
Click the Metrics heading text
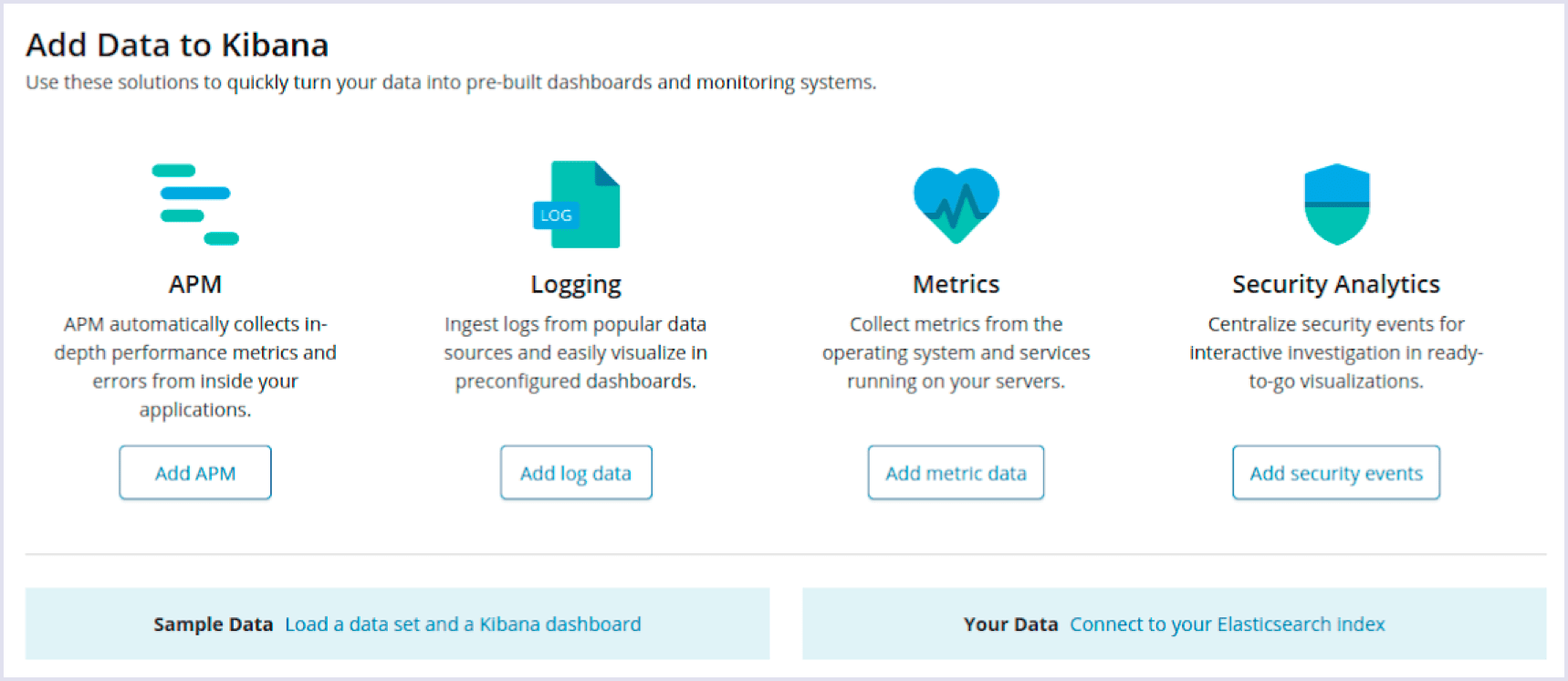click(x=956, y=284)
